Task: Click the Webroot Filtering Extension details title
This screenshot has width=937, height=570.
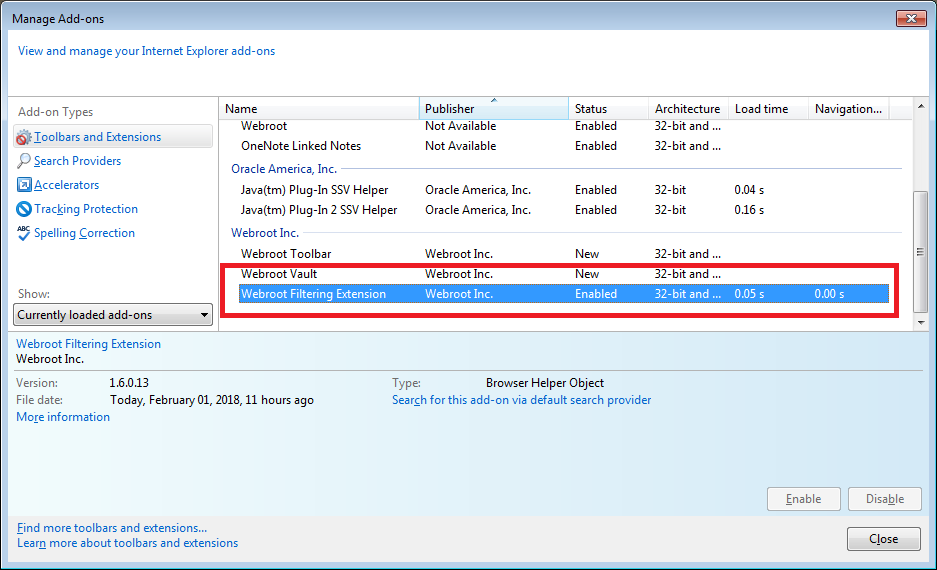Action: tap(88, 344)
